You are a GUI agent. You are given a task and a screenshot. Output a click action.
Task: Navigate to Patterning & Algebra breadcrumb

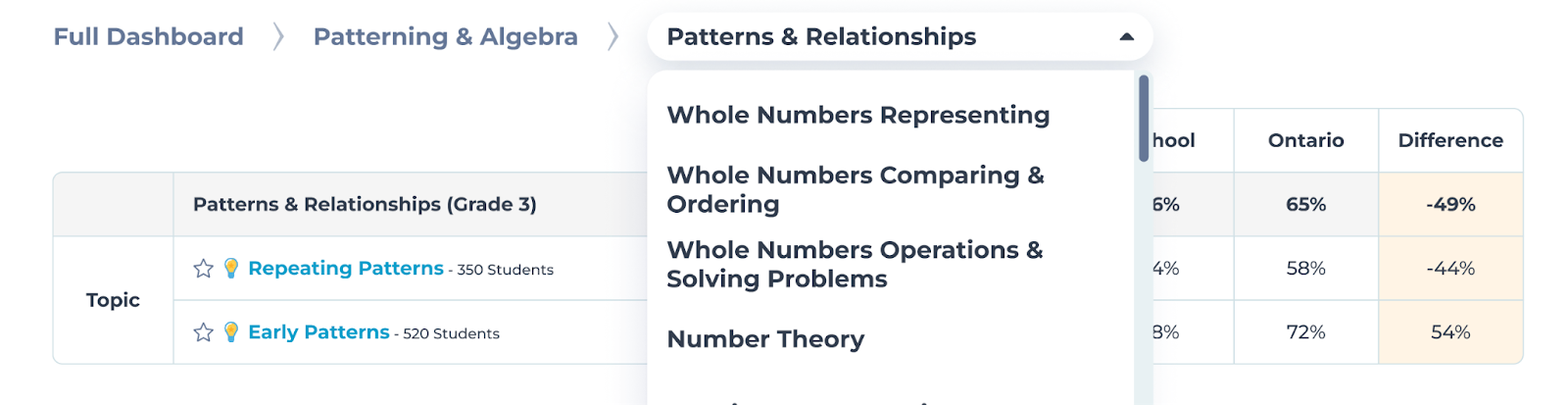click(x=445, y=37)
